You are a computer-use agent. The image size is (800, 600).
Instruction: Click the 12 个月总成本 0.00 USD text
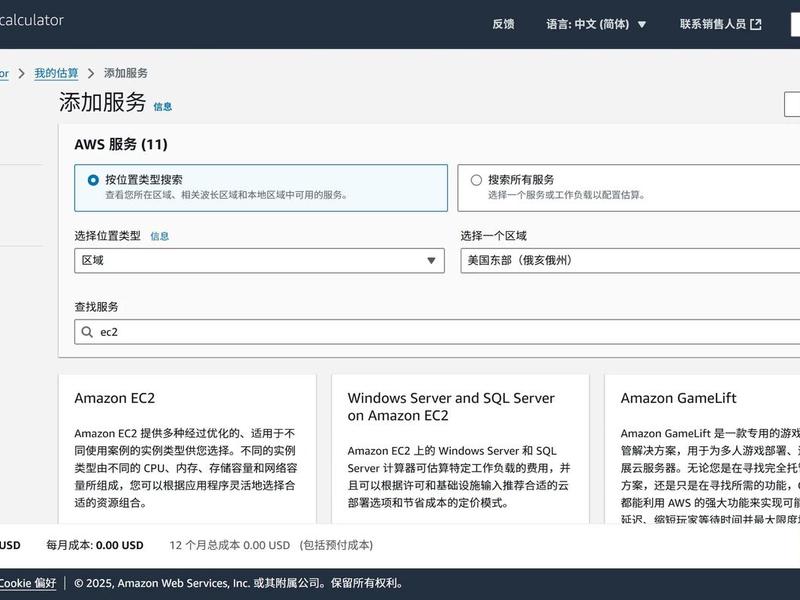(x=230, y=545)
